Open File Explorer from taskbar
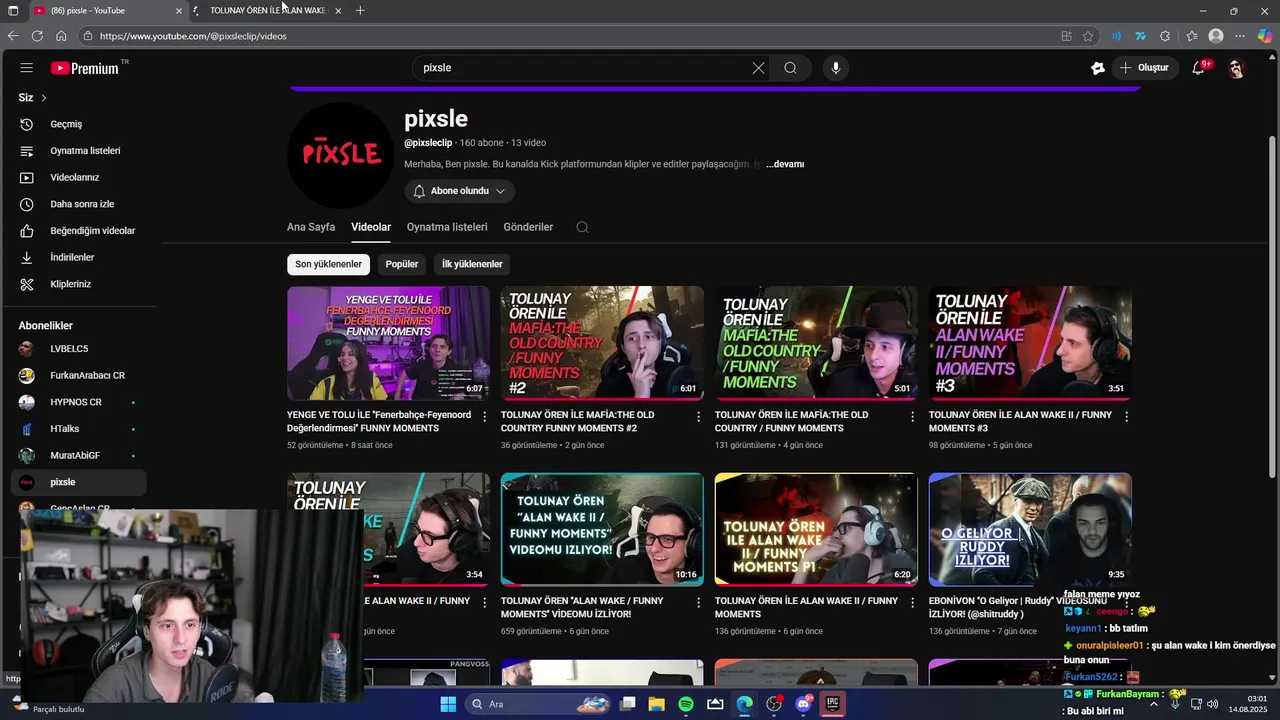 pos(657,704)
